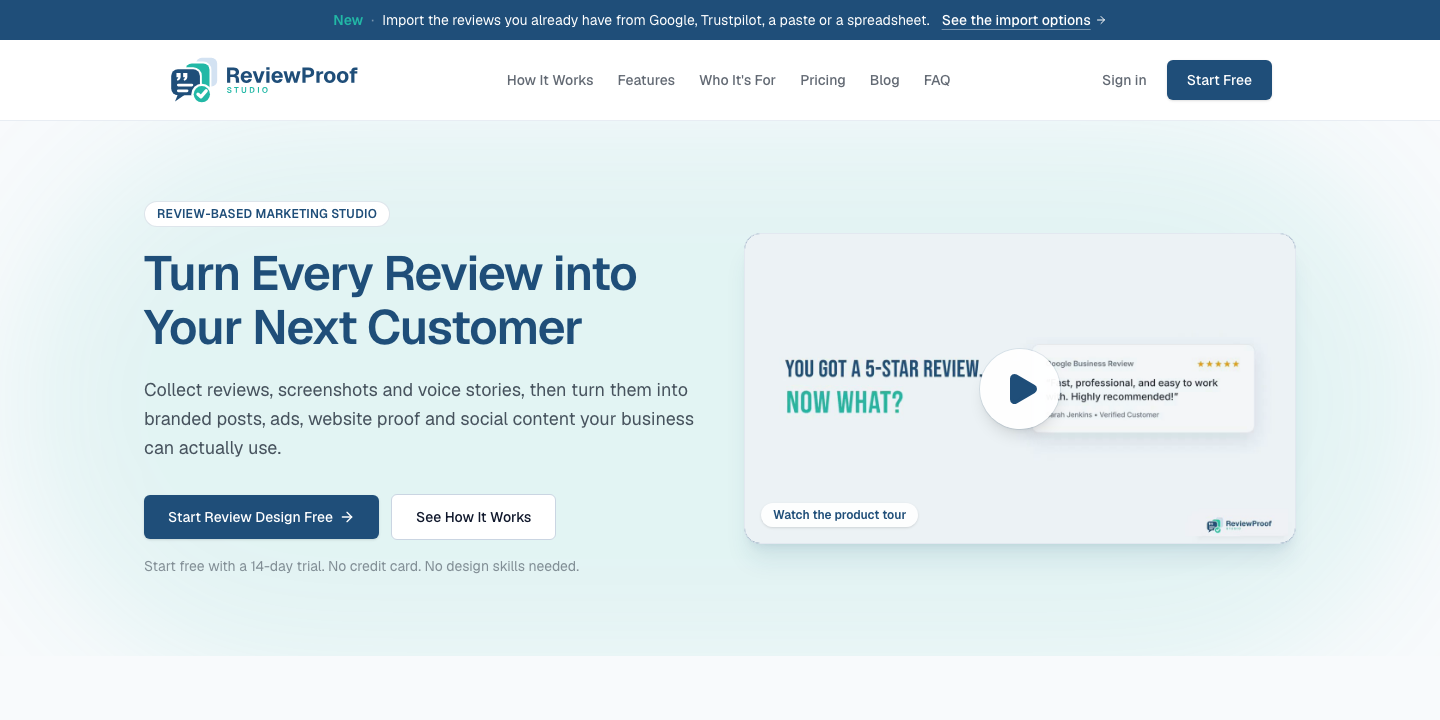This screenshot has width=1440, height=720.
Task: Click the New tag in the banner
Action: (x=348, y=20)
